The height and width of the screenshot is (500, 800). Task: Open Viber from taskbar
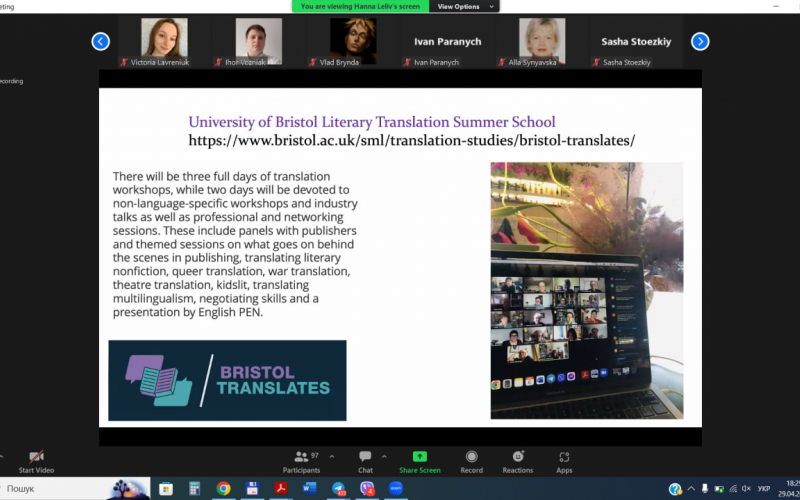367,489
